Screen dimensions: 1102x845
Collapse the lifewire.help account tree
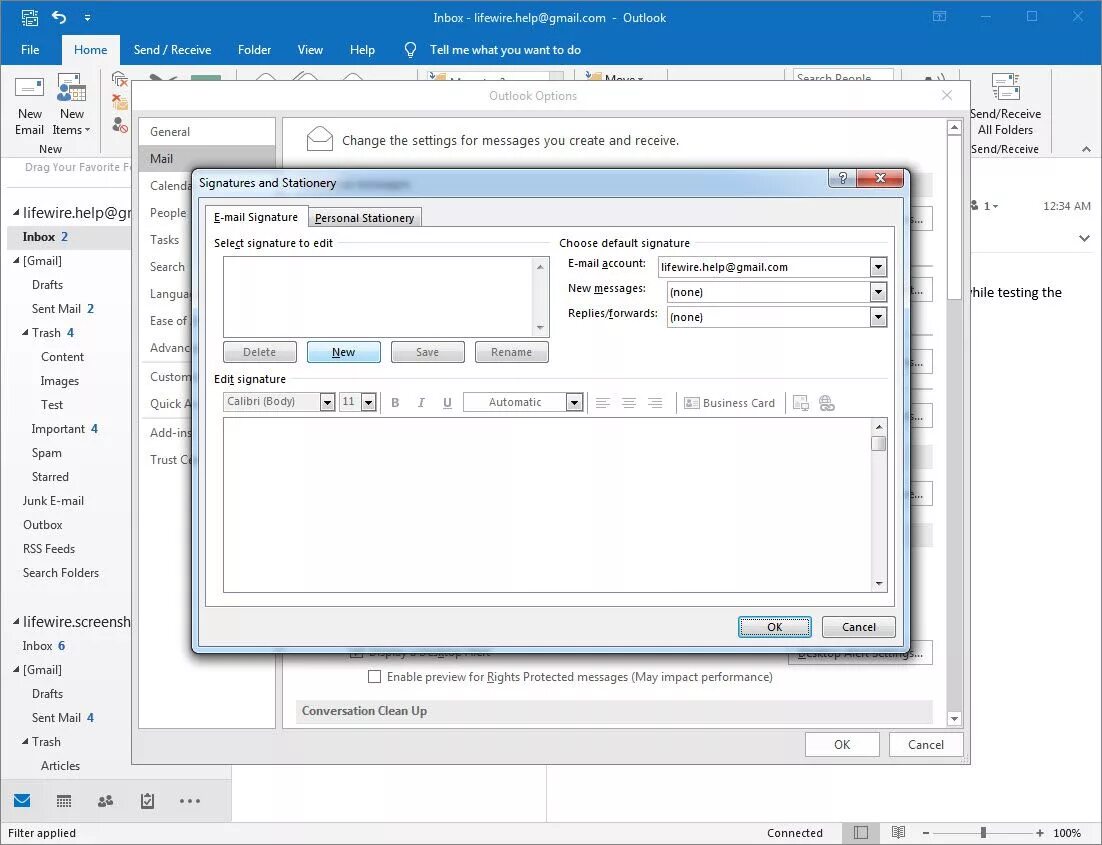pos(16,212)
